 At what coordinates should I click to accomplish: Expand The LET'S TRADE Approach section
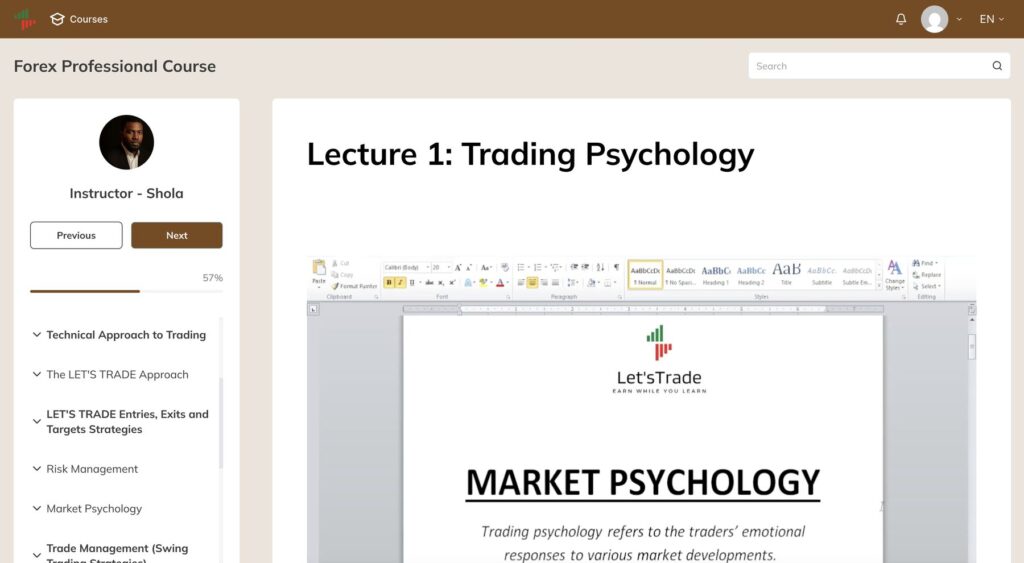(x=111, y=375)
